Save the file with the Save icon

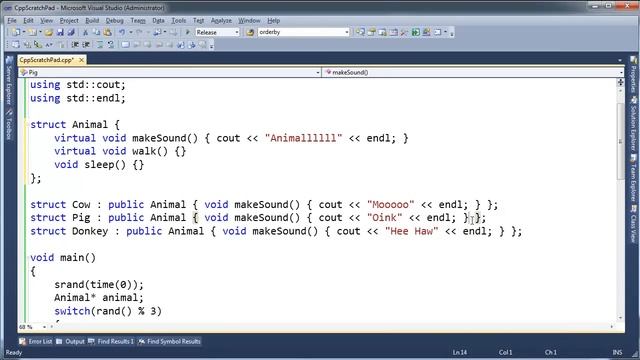pos(60,32)
